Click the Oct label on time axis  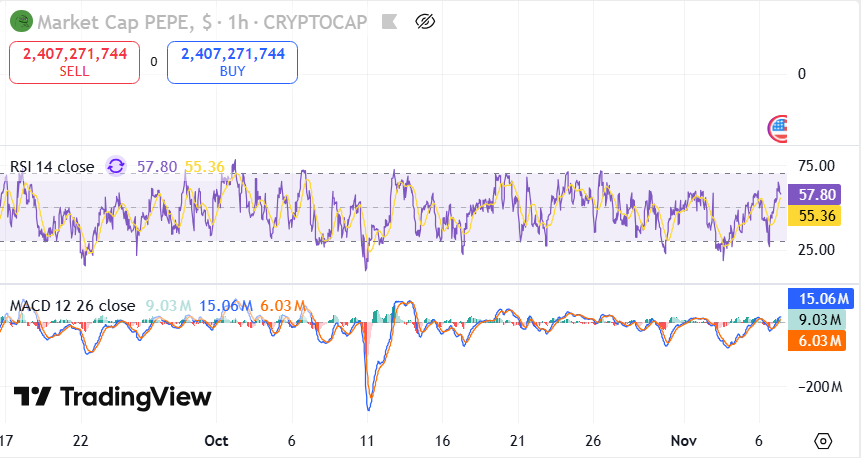216,441
